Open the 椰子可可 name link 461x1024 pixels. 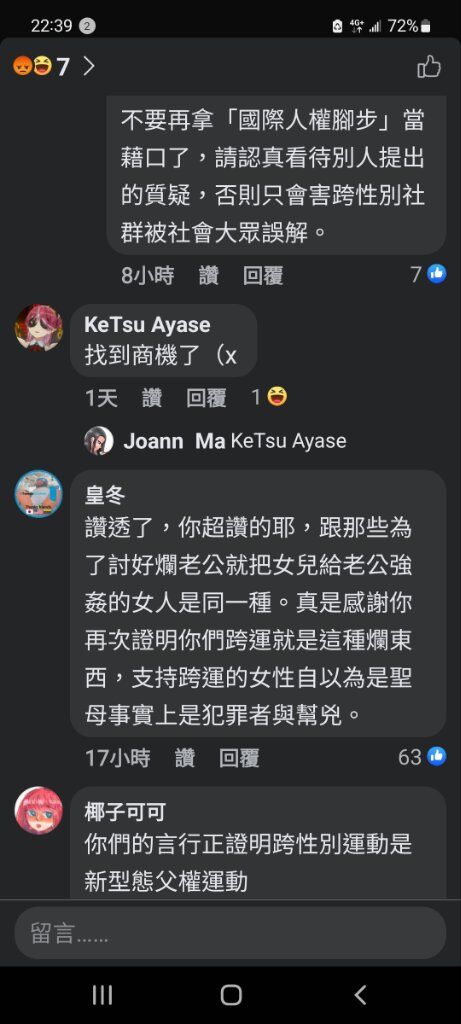[125, 812]
